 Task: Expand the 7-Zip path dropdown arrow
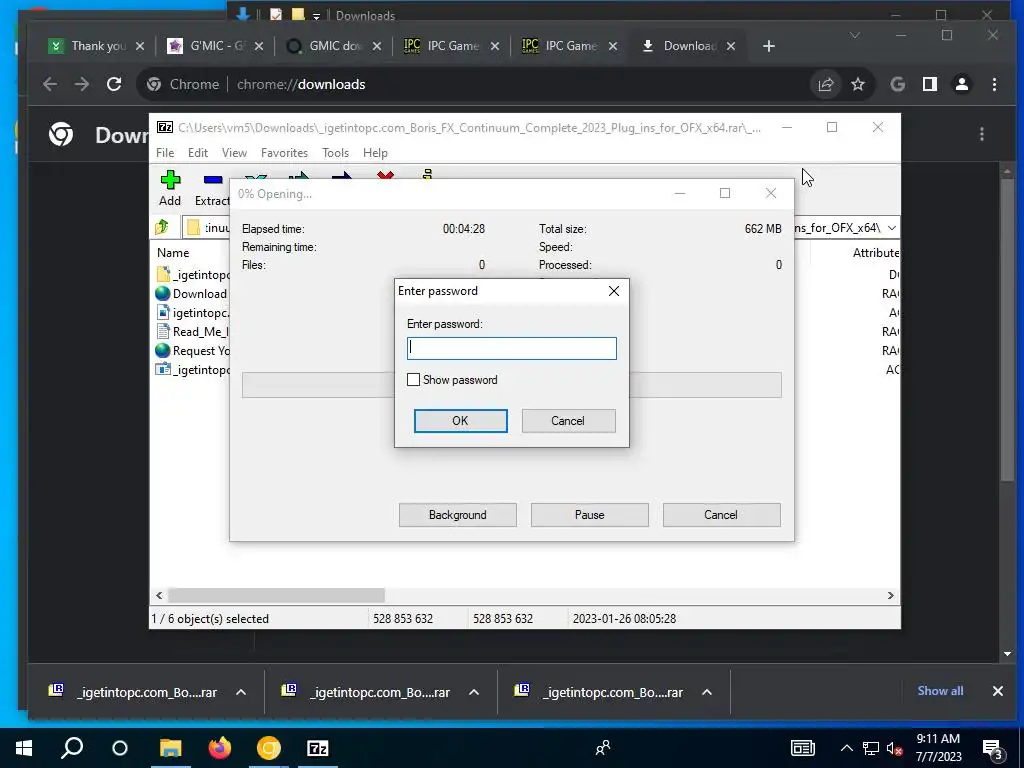pyautogui.click(x=891, y=227)
